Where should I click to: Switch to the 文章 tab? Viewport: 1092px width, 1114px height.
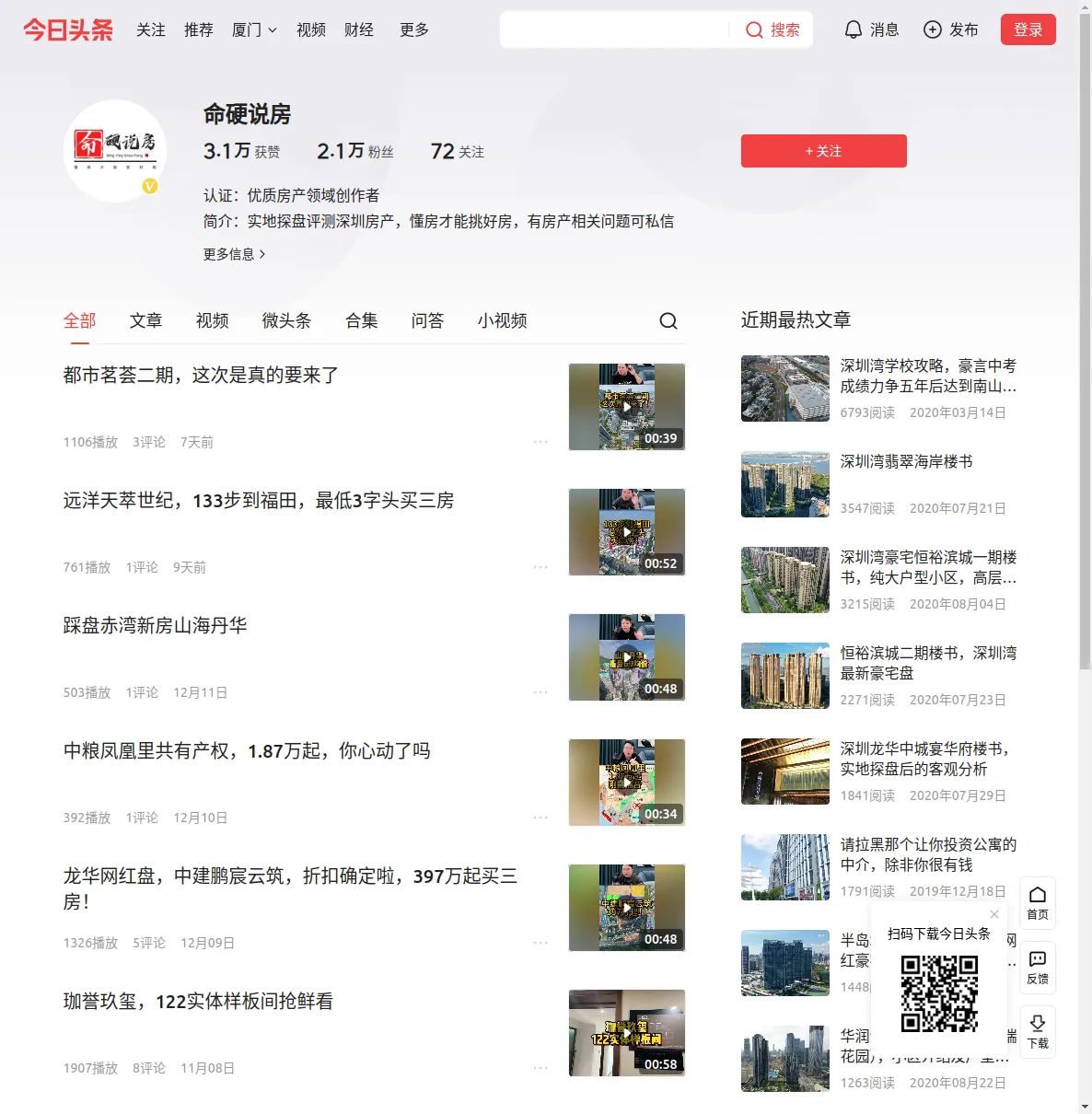point(146,320)
